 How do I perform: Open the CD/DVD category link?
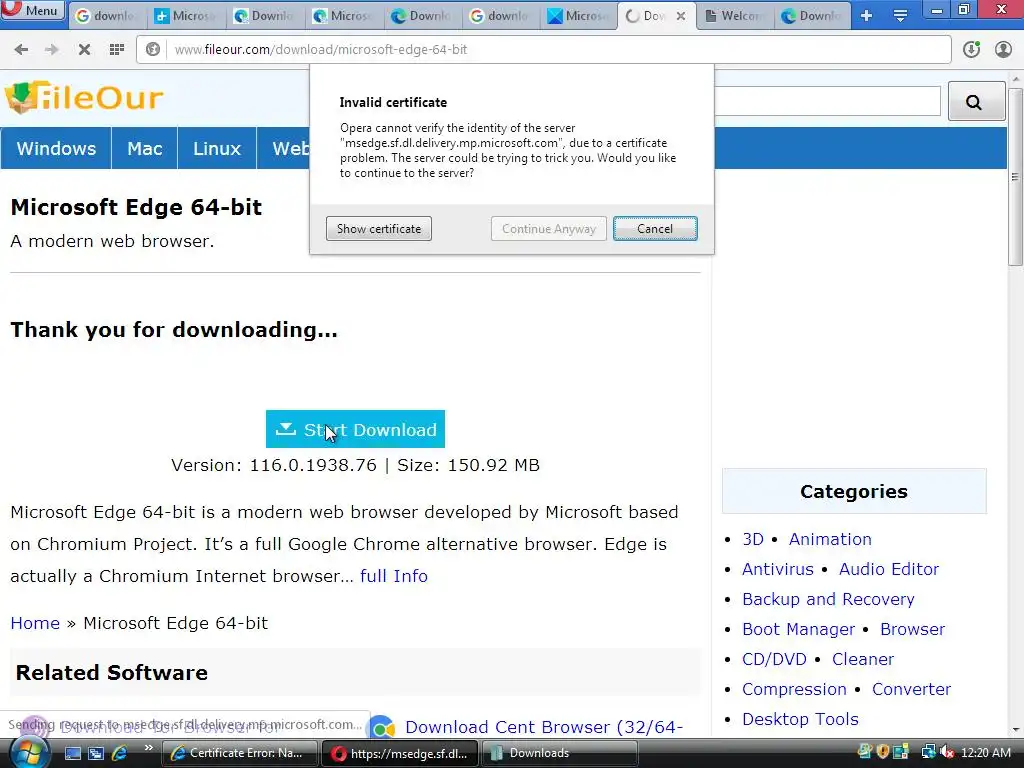click(774, 660)
